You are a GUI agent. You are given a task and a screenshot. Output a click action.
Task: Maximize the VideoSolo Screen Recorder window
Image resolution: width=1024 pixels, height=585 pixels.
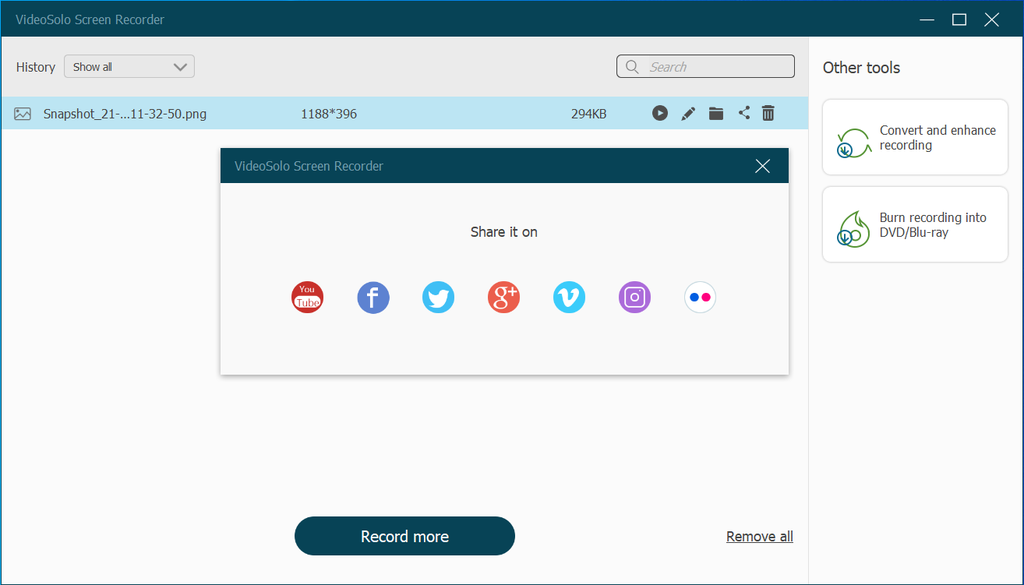(959, 20)
